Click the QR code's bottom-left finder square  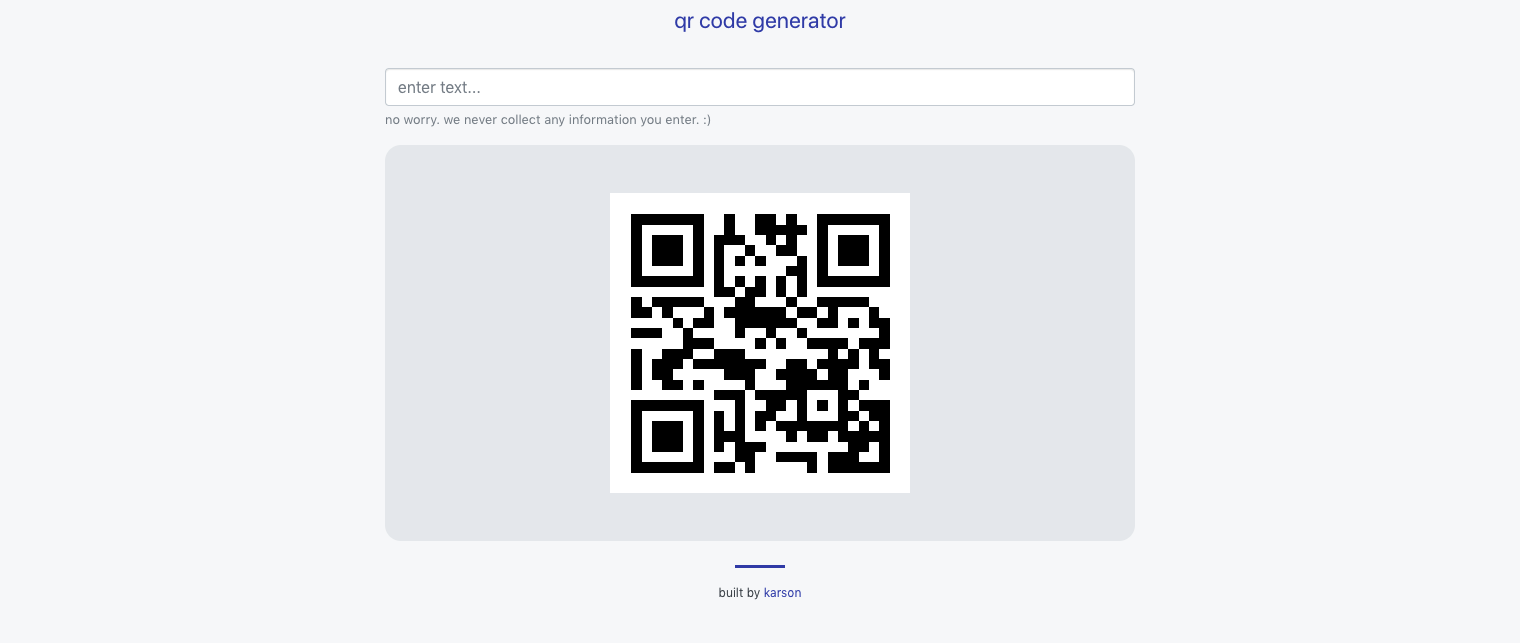point(667,436)
